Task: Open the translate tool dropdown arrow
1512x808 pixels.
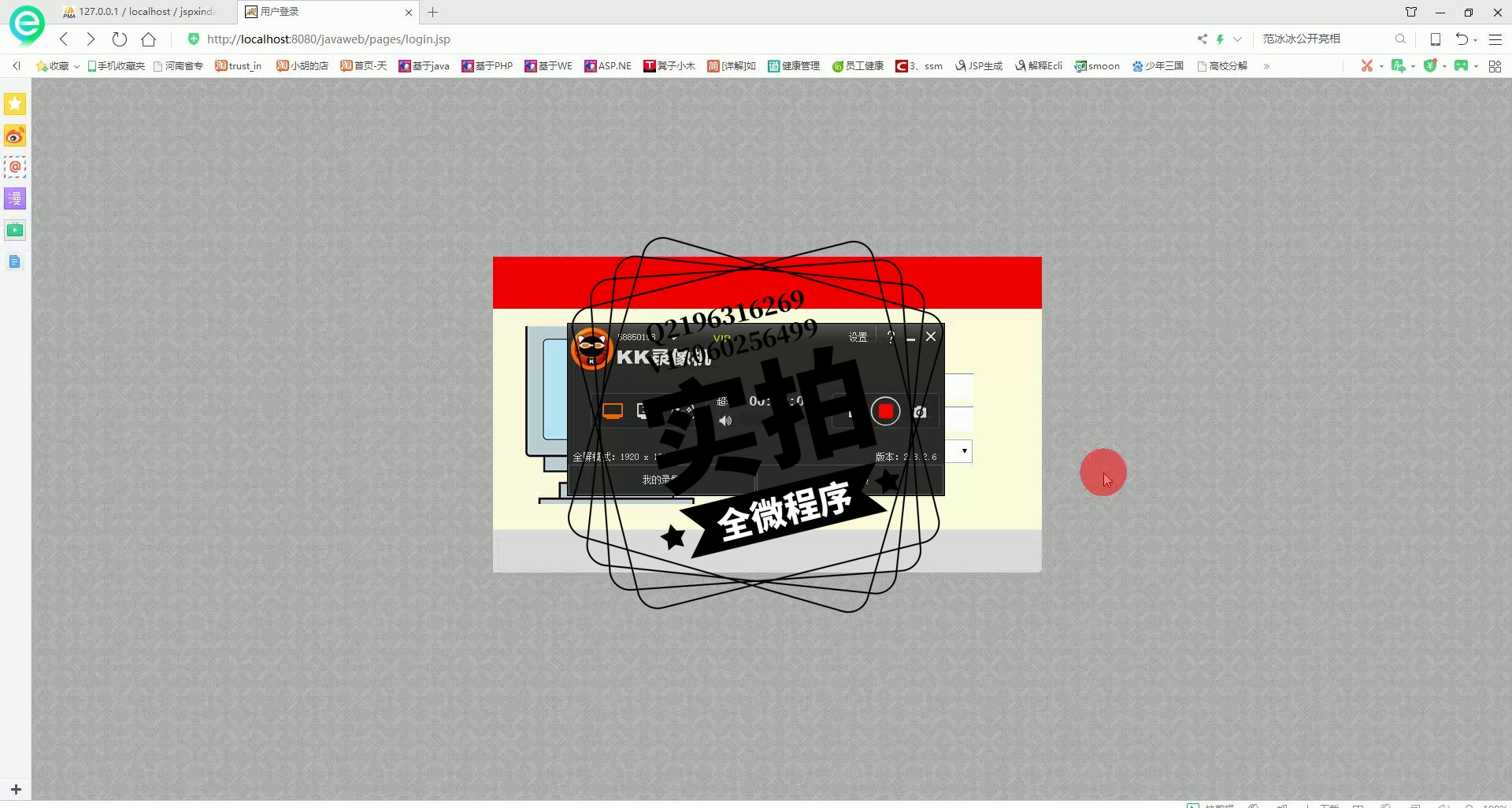Action: pyautogui.click(x=1413, y=66)
